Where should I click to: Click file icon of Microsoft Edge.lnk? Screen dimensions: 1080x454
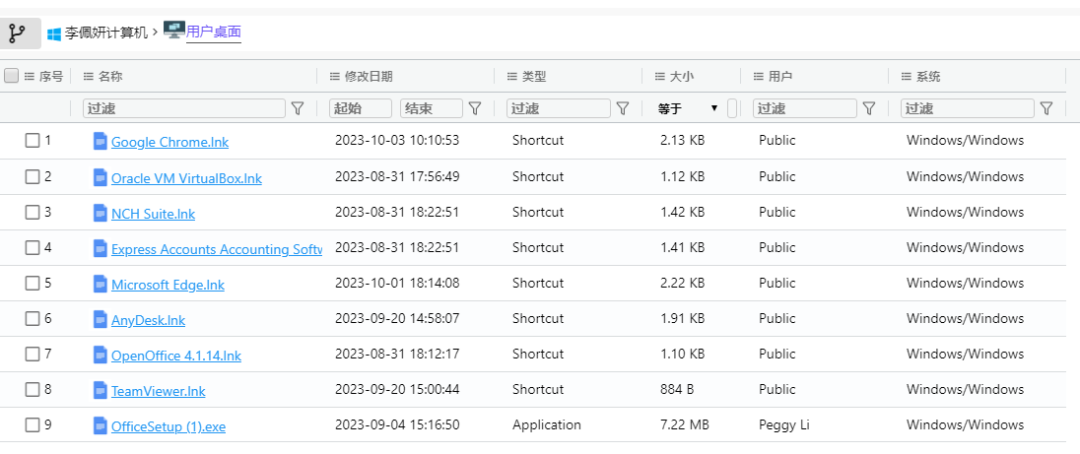click(101, 284)
